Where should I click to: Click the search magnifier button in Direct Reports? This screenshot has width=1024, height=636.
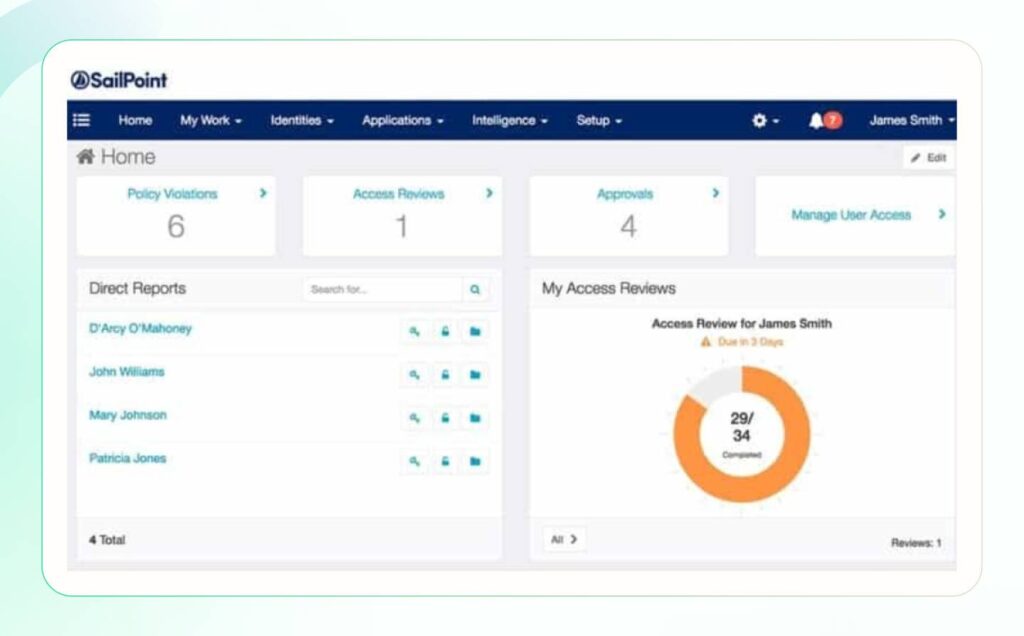click(x=475, y=290)
